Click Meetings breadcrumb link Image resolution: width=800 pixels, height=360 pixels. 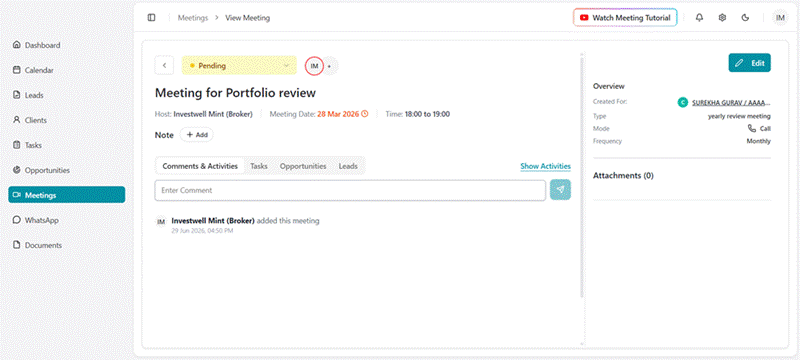point(193,18)
